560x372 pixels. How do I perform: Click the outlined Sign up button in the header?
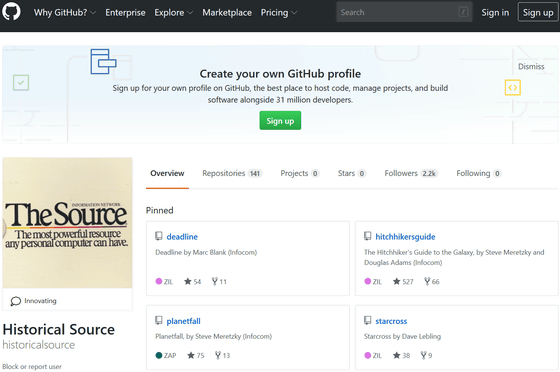pos(538,12)
